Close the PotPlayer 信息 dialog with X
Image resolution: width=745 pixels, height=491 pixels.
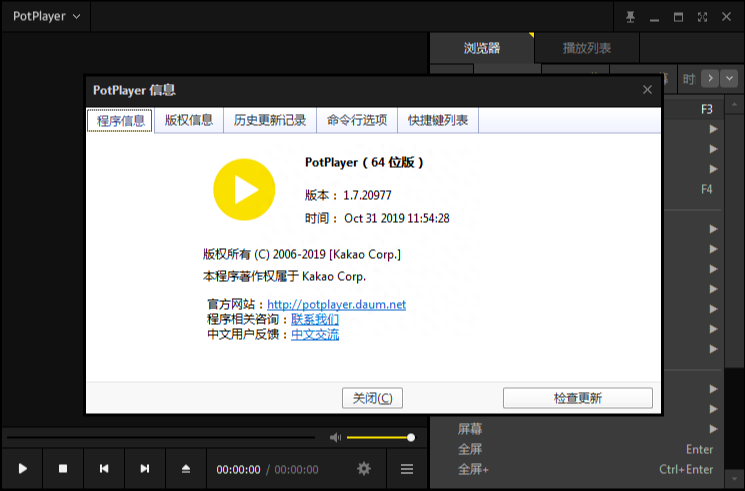point(647,90)
